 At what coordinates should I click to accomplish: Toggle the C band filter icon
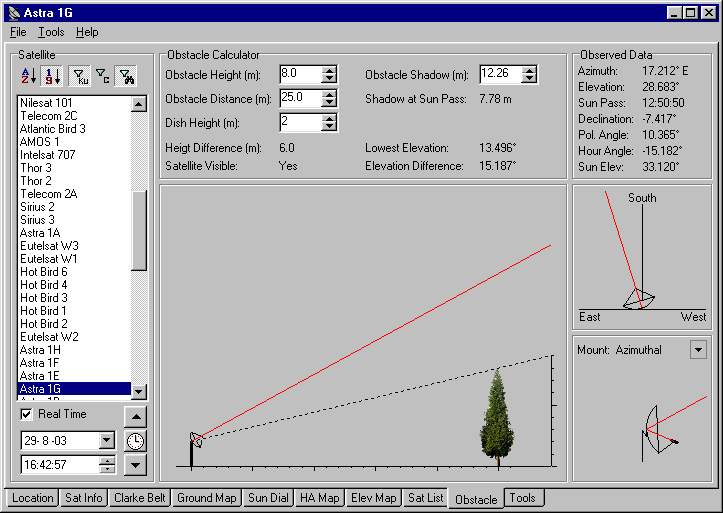point(102,76)
